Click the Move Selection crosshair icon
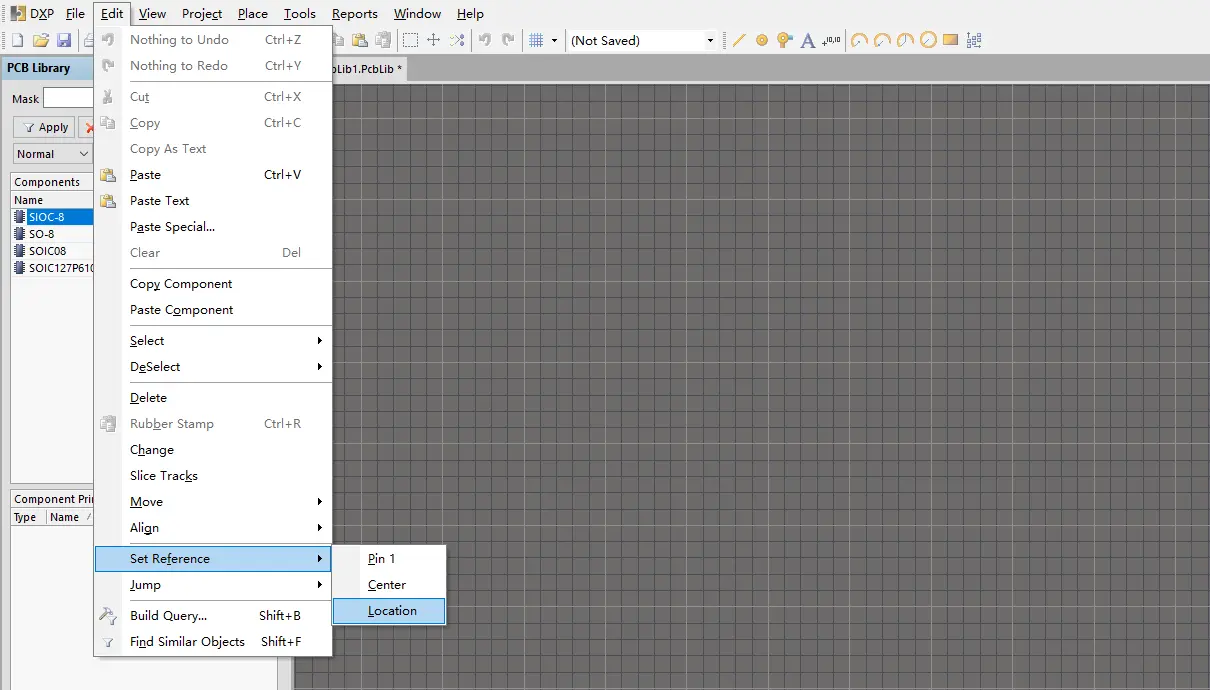Screen dimensions: 1210x690 [433, 41]
